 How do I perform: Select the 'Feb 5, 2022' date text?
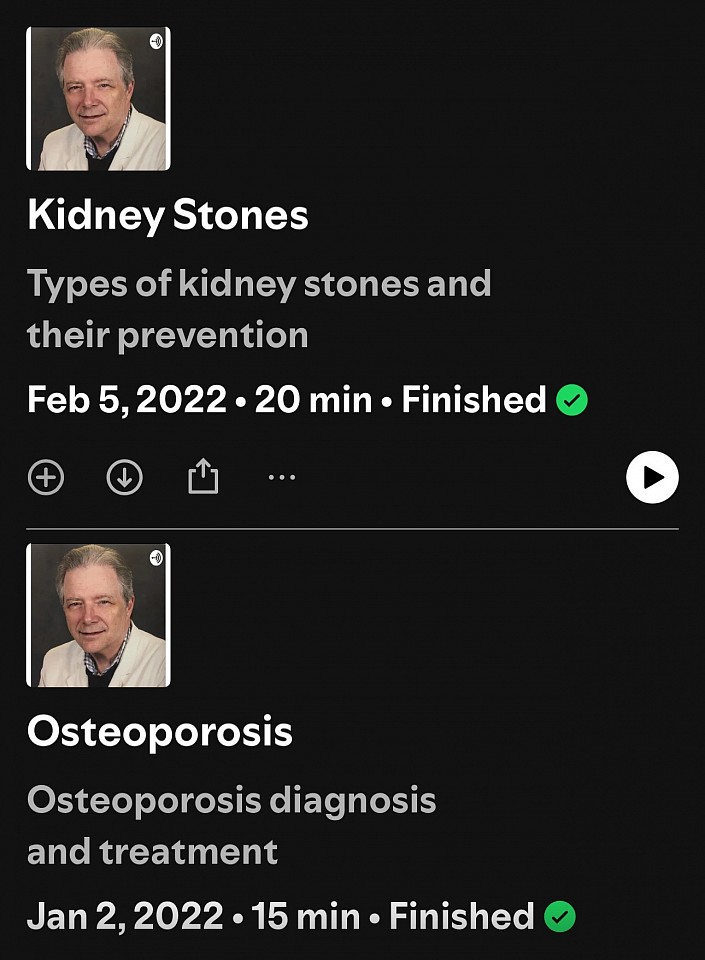127,400
